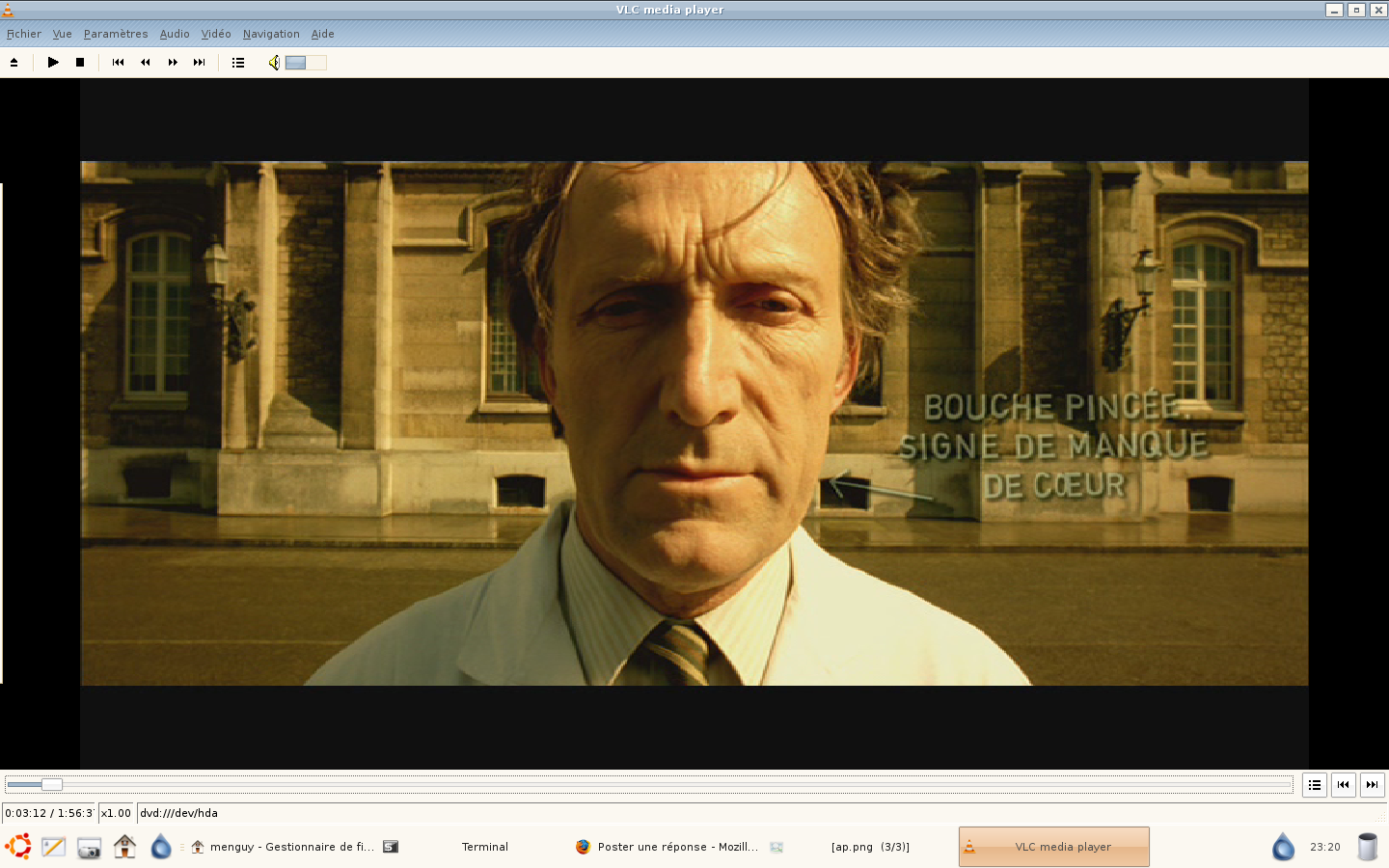Launch the text editor panel icon

click(x=53, y=847)
